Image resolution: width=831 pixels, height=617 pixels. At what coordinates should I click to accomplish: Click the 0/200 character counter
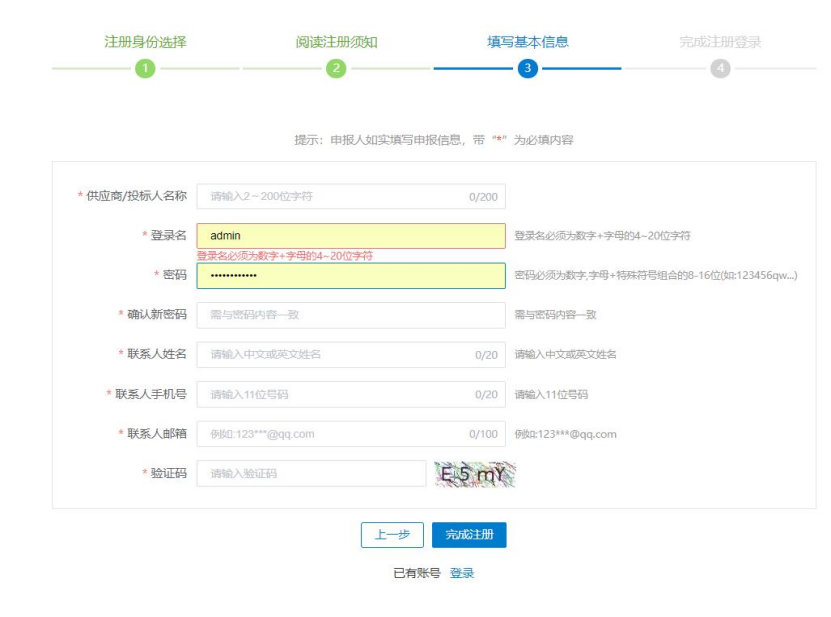click(x=483, y=197)
